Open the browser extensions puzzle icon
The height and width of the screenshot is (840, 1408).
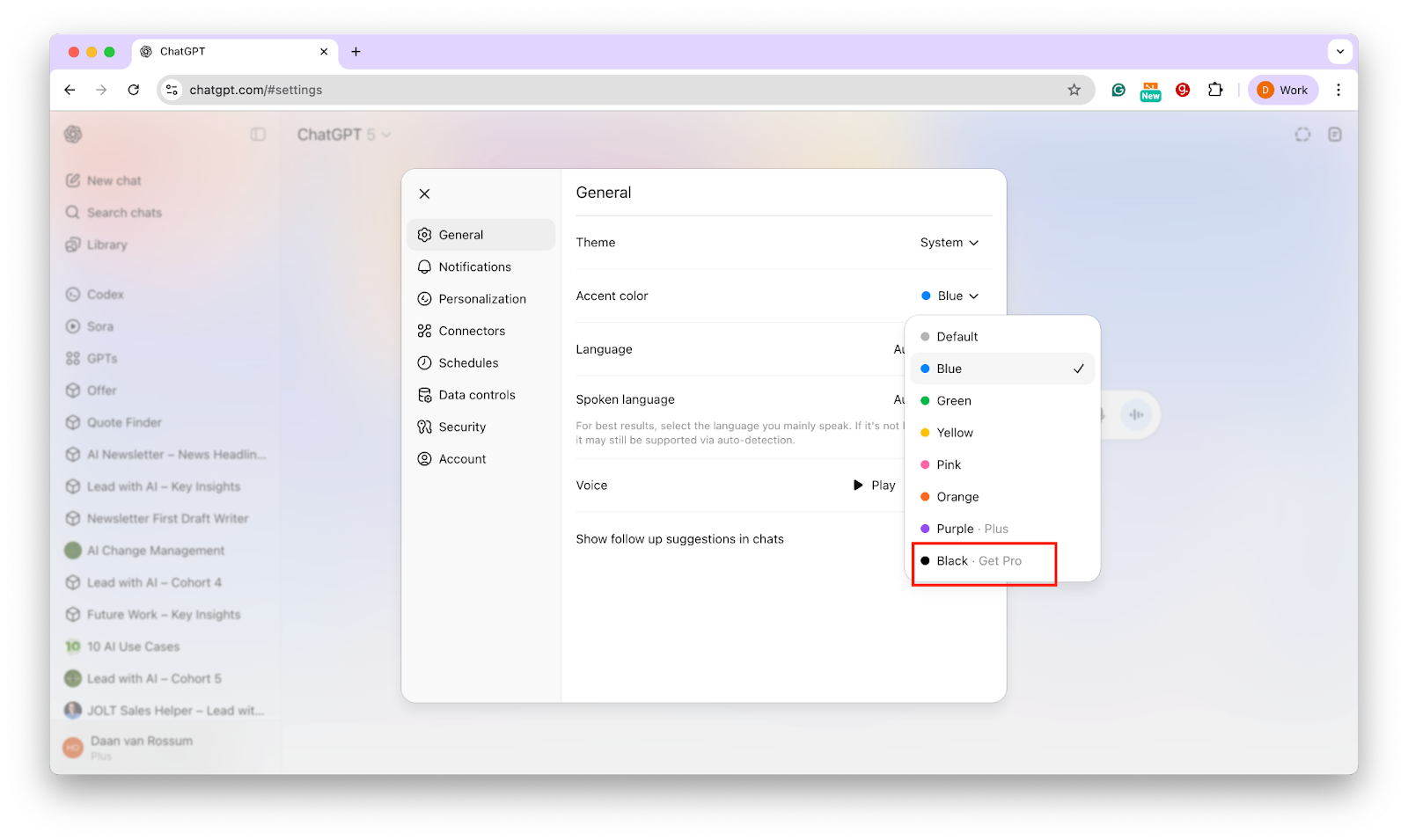coord(1215,90)
